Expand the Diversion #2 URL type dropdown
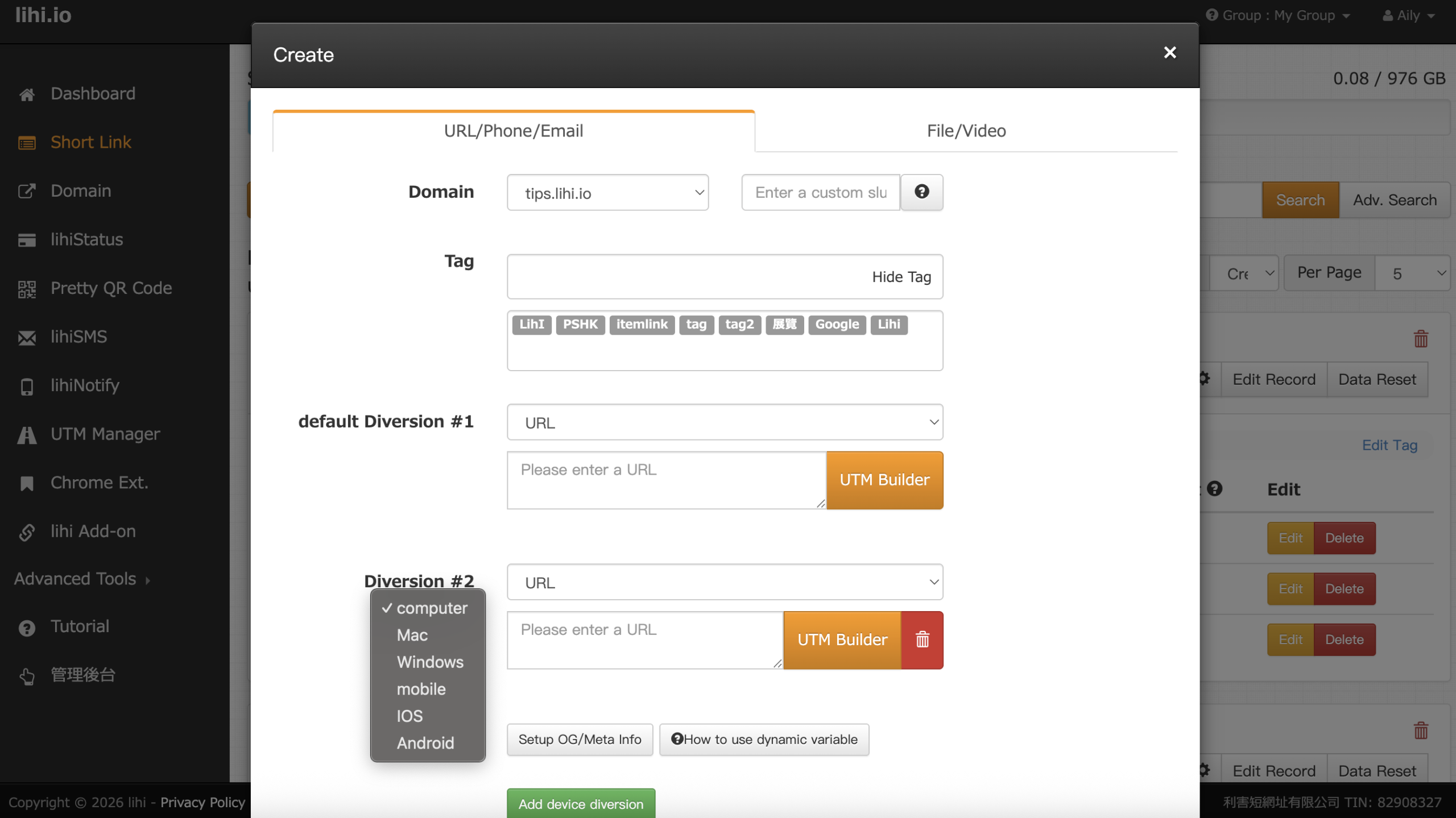The width and height of the screenshot is (1456, 818). (725, 582)
